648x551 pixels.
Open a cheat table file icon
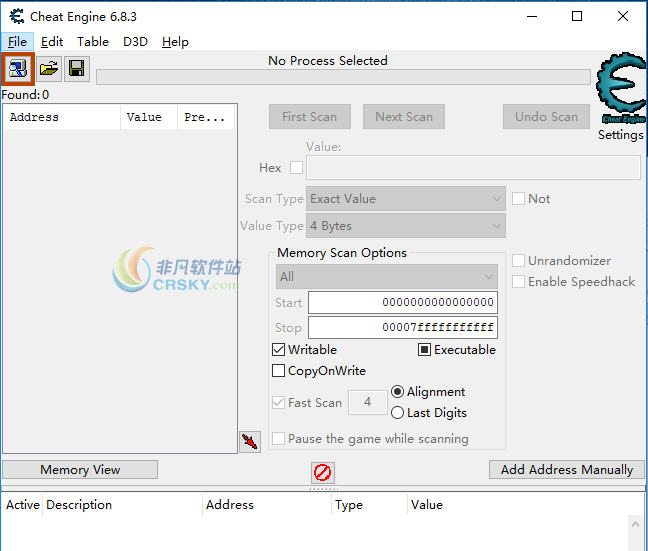(x=49, y=69)
